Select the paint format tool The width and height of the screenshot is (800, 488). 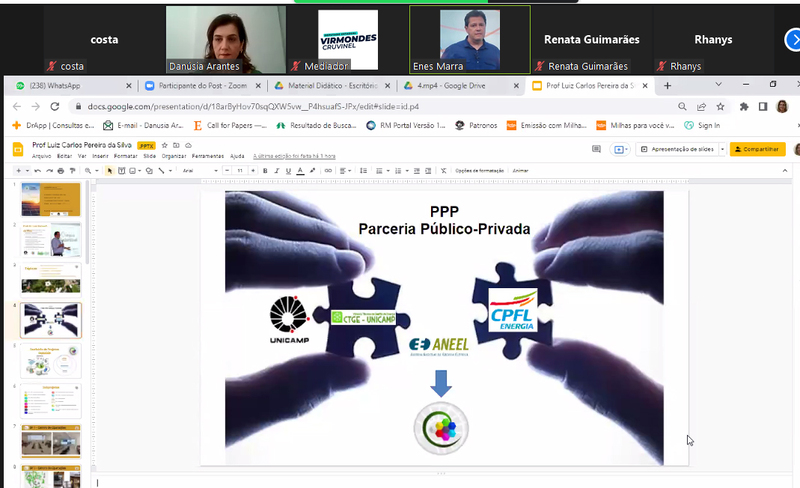(x=72, y=171)
